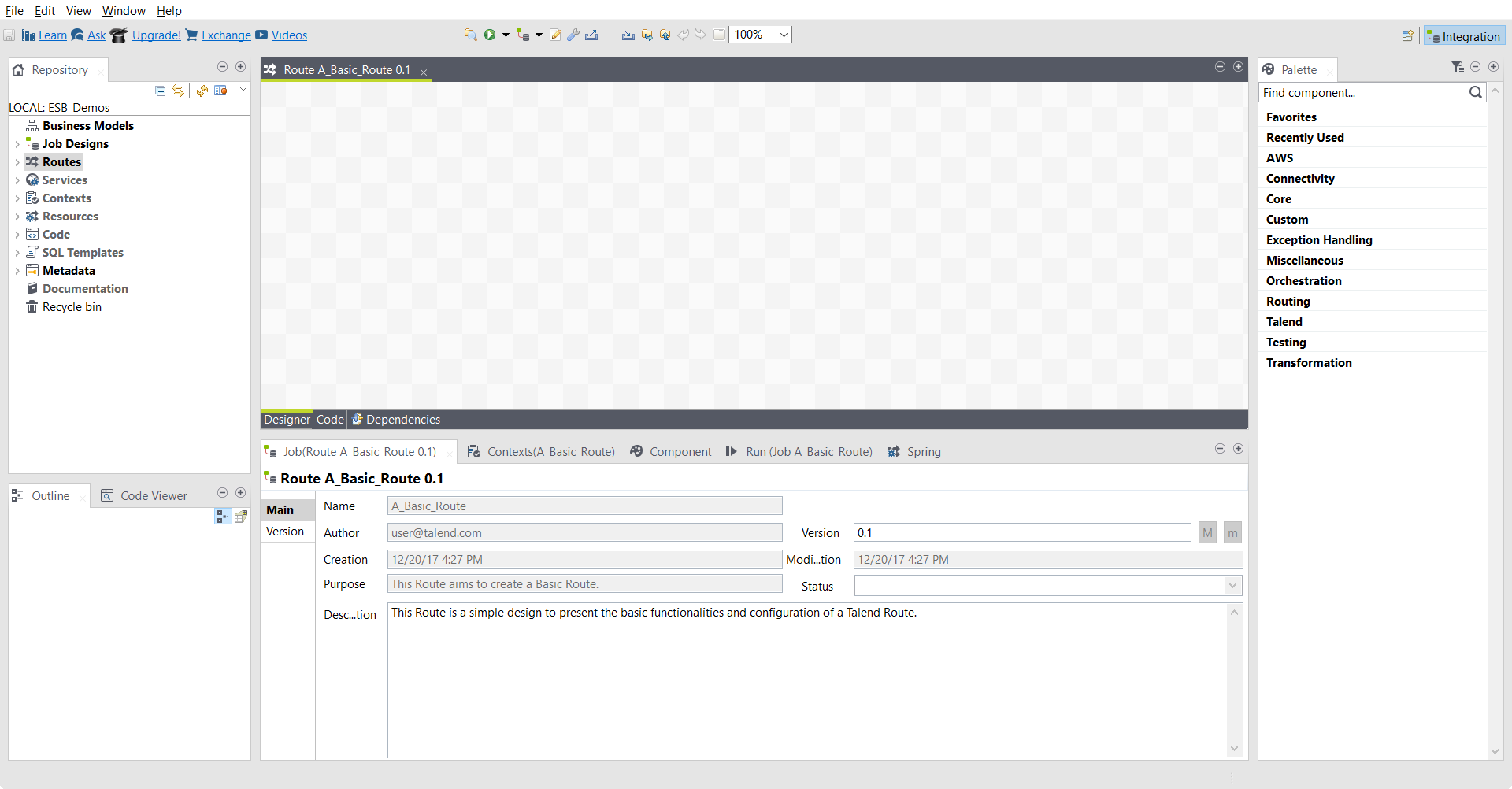
Task: Expand the Job Designs tree node
Action: [17, 144]
